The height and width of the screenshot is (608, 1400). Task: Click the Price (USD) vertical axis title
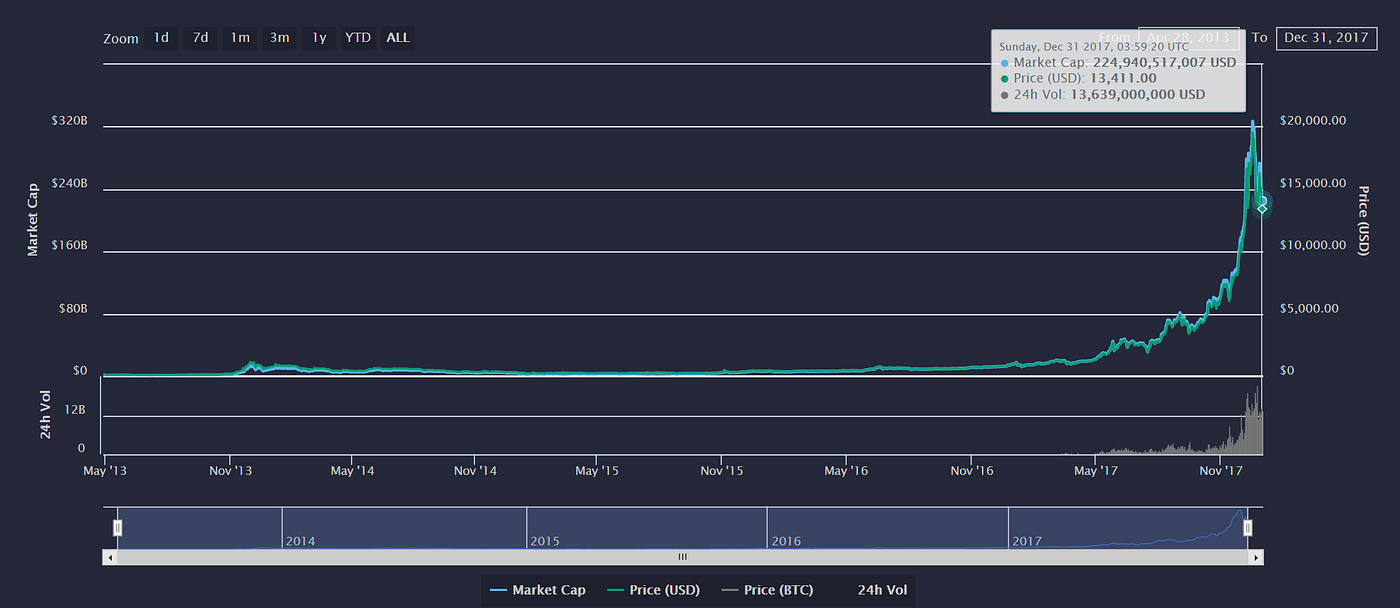click(1362, 219)
